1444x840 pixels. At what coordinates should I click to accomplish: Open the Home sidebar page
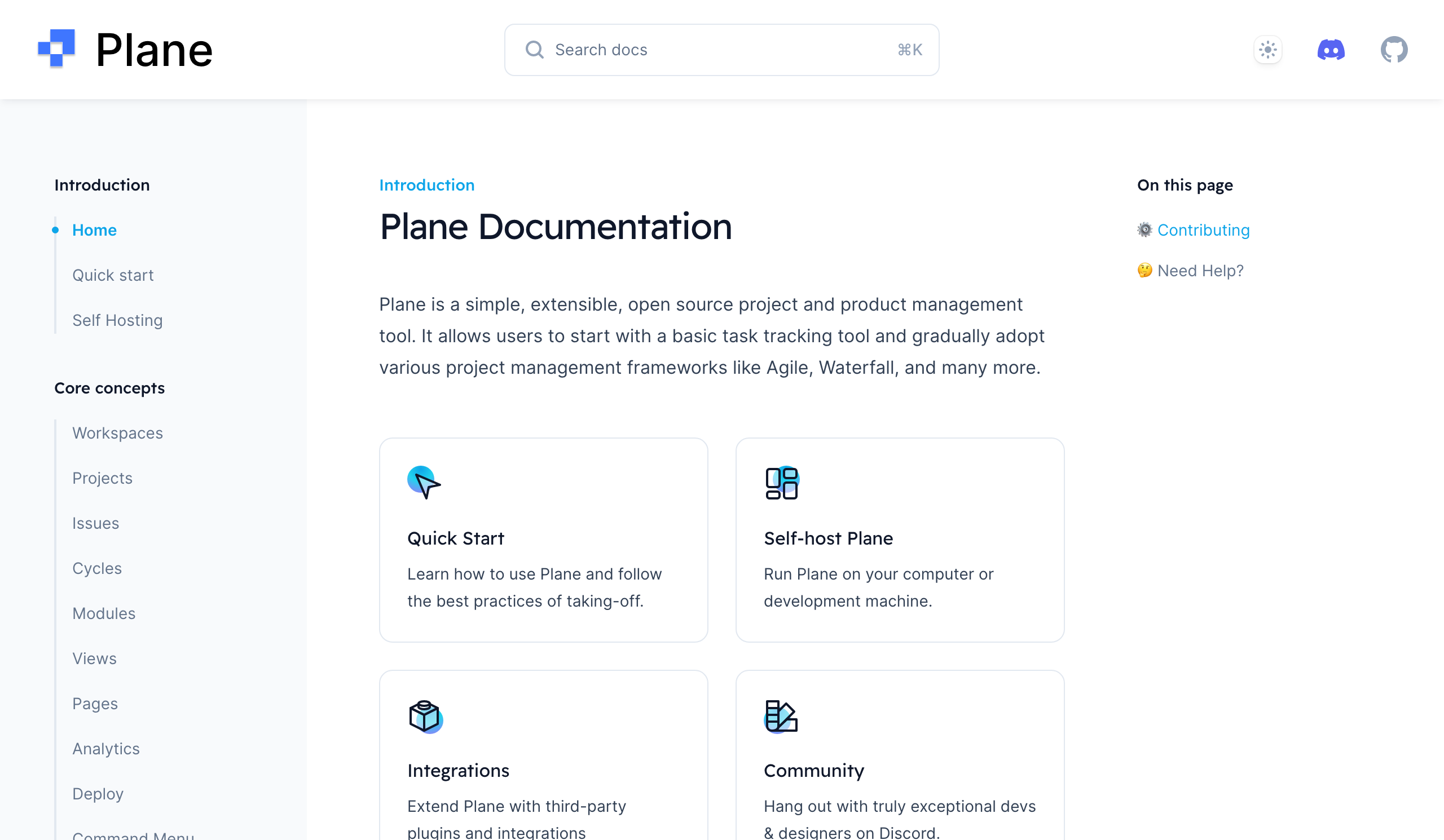pyautogui.click(x=95, y=230)
